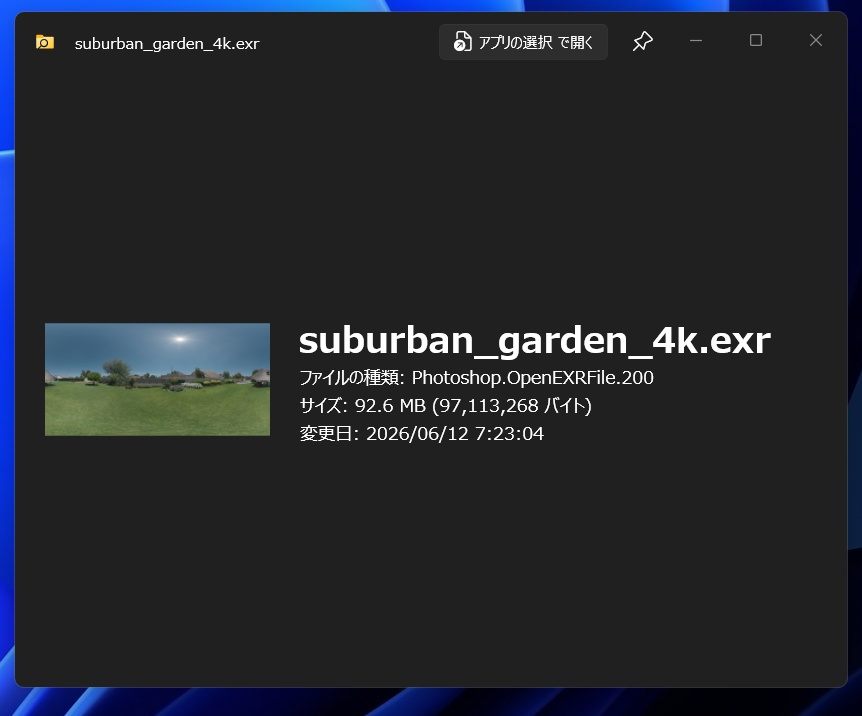Minimize the preview window
The width and height of the screenshot is (862, 716).
696,41
